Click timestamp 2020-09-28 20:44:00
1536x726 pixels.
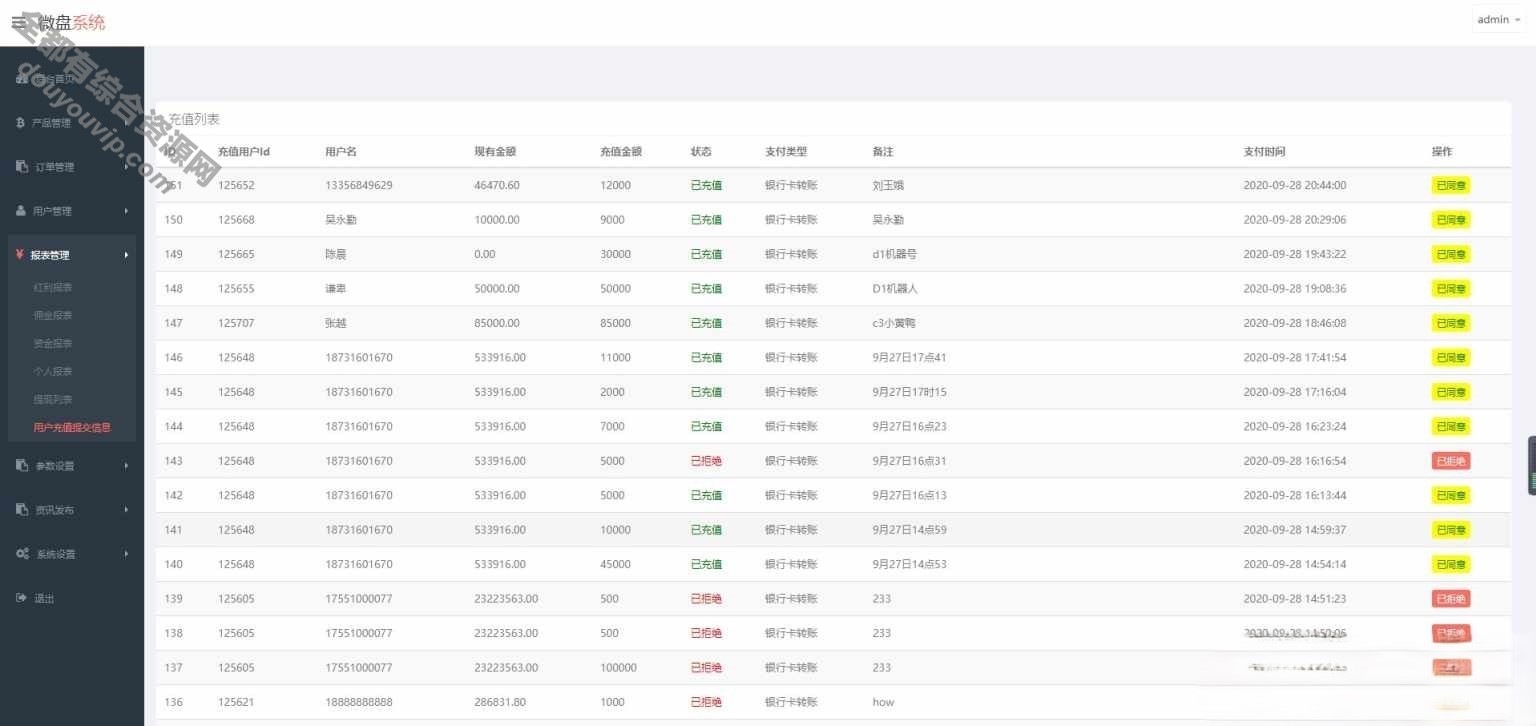pyautogui.click(x=1295, y=185)
